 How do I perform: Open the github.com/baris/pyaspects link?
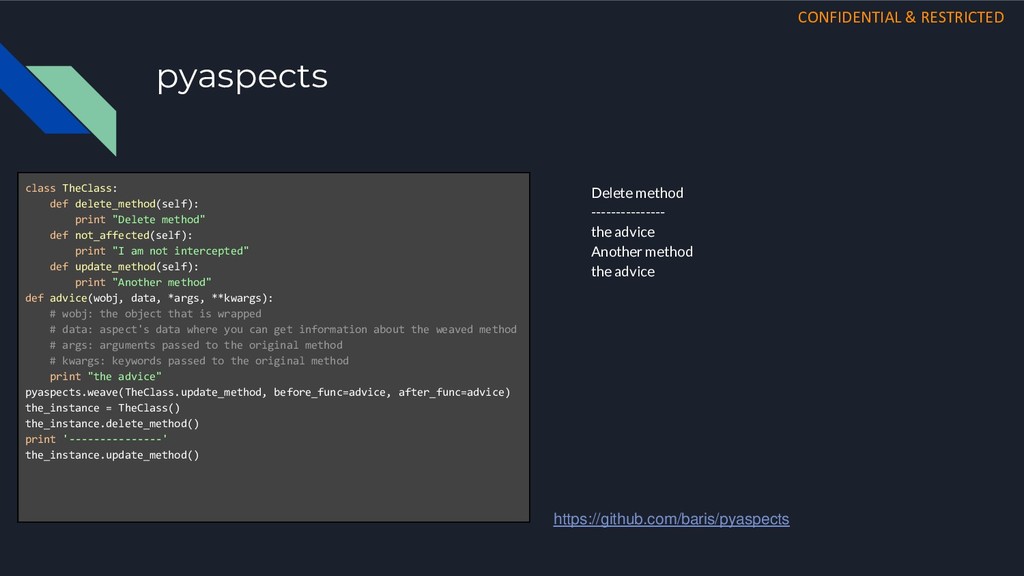coord(671,519)
